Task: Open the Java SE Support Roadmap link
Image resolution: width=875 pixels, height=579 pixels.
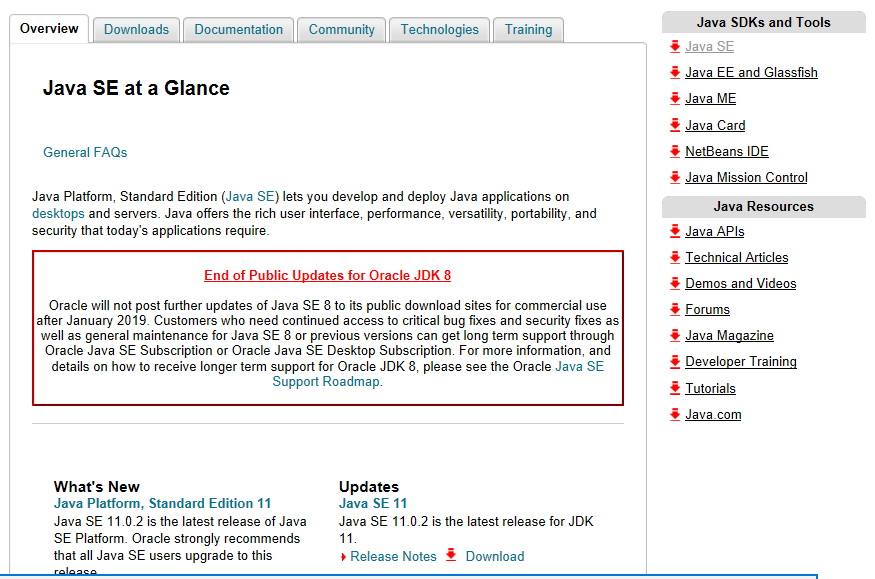Action: click(x=438, y=374)
